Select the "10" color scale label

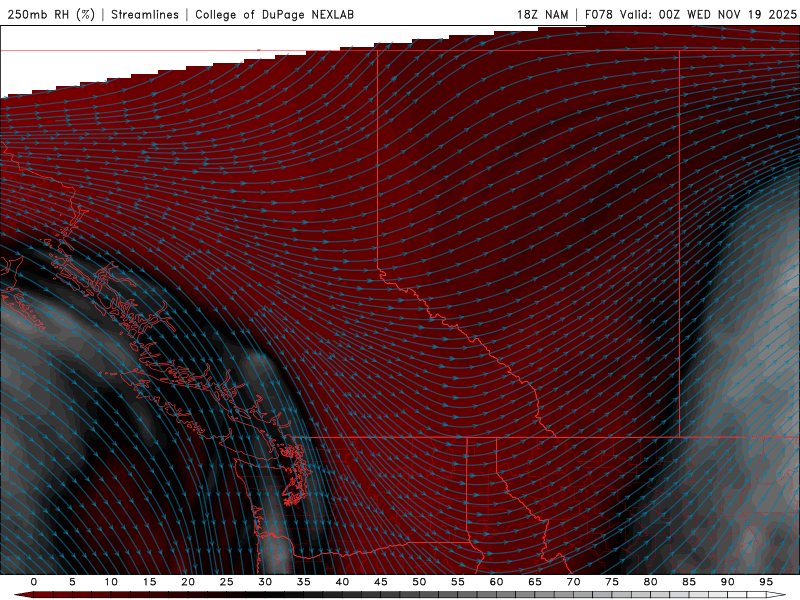click(111, 582)
